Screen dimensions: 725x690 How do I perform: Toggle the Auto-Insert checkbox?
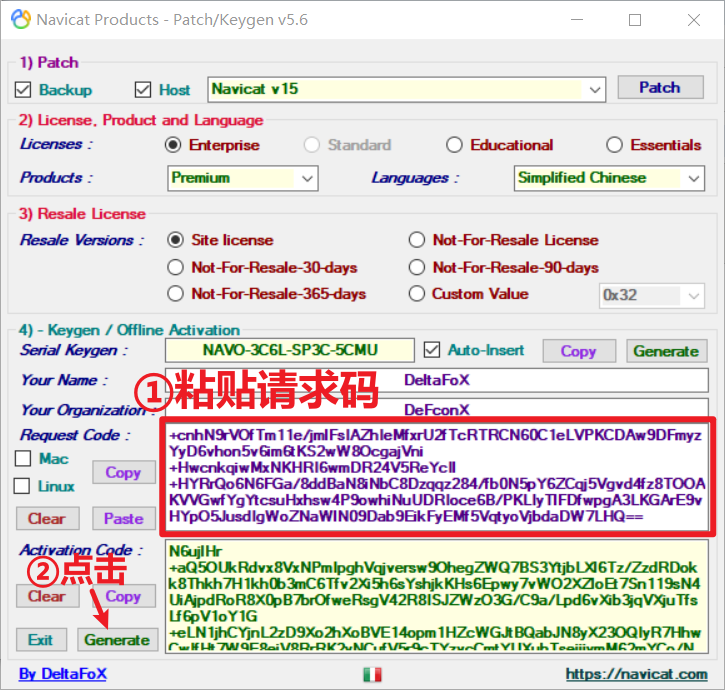pos(432,350)
